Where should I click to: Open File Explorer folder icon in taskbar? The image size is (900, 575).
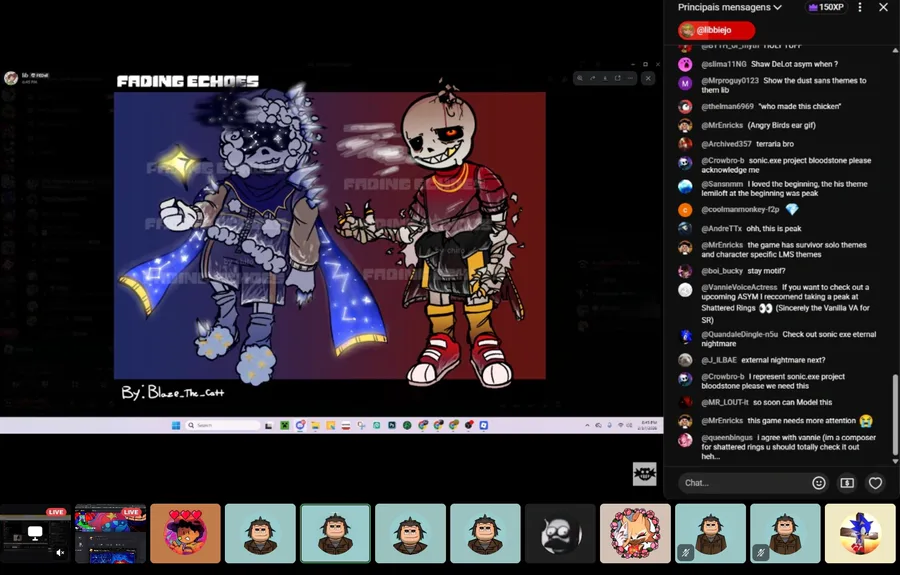[315, 425]
